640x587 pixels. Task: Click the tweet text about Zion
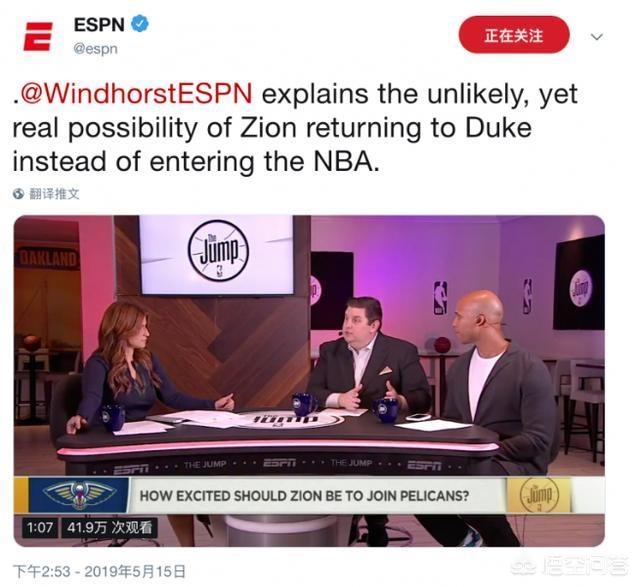(295, 128)
